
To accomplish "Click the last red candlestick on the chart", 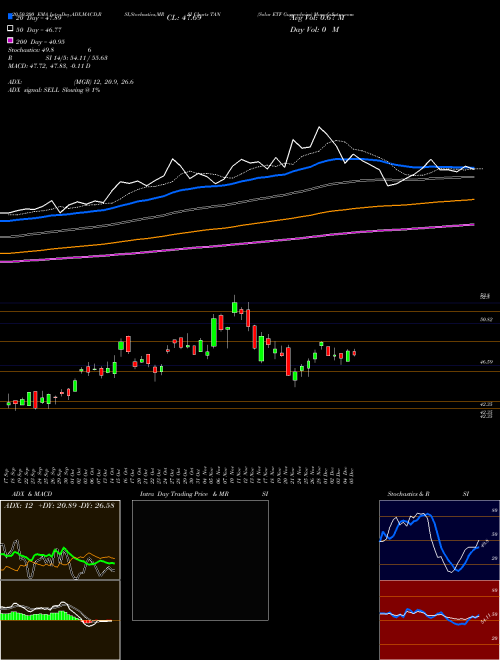I will tap(354, 353).
